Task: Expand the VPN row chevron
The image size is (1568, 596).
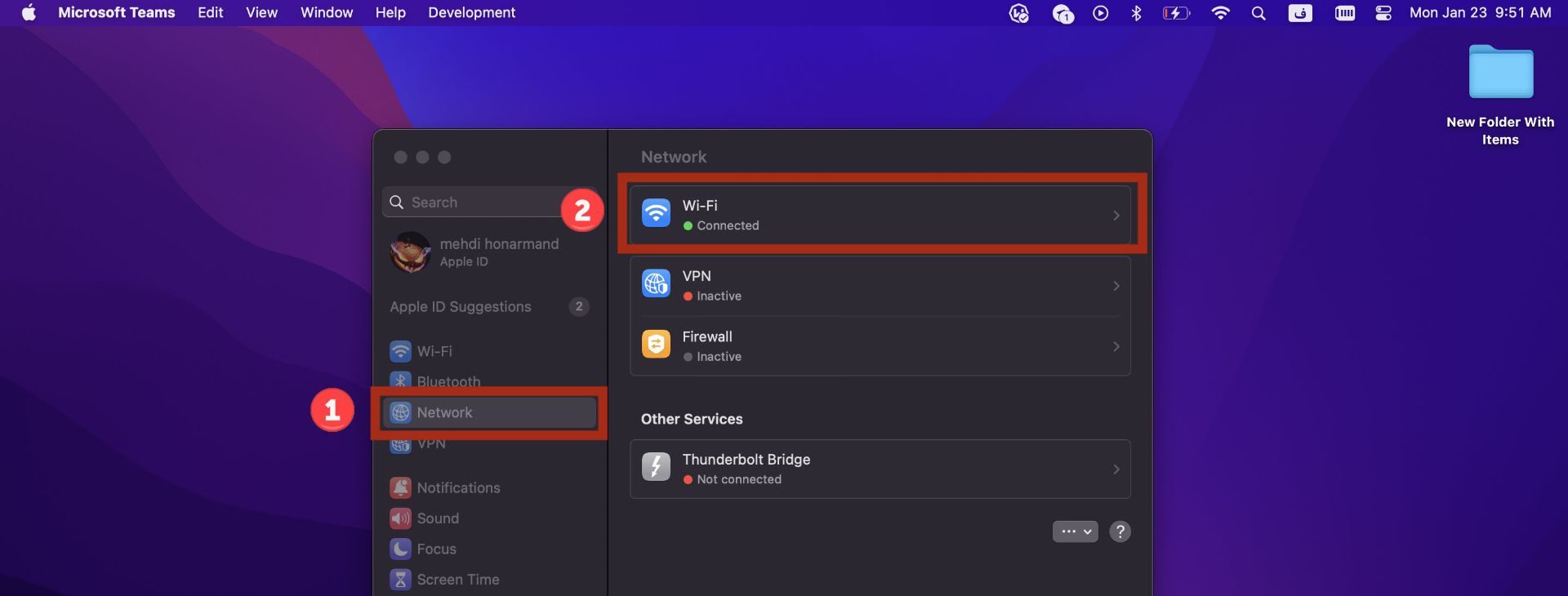Action: tap(1116, 286)
